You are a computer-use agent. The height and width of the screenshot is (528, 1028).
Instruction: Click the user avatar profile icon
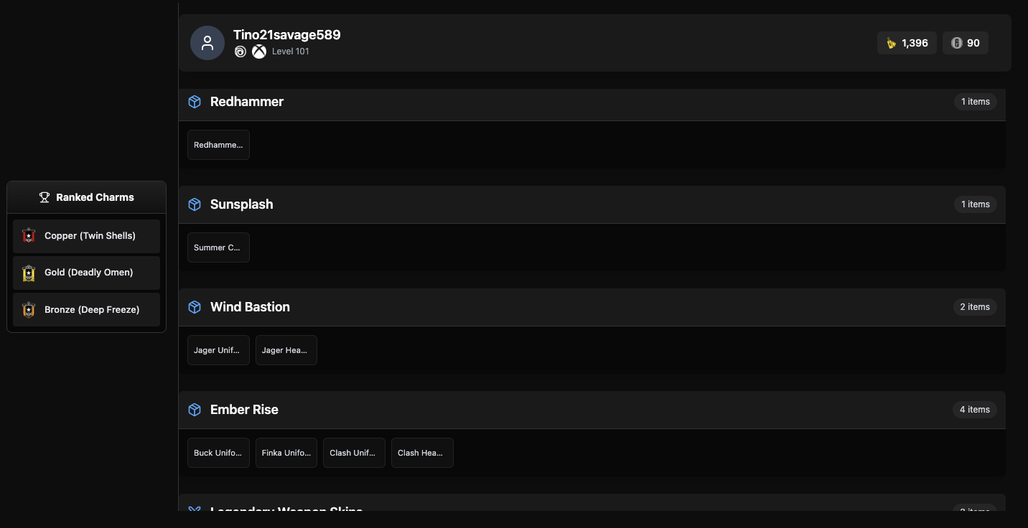pyautogui.click(x=207, y=43)
